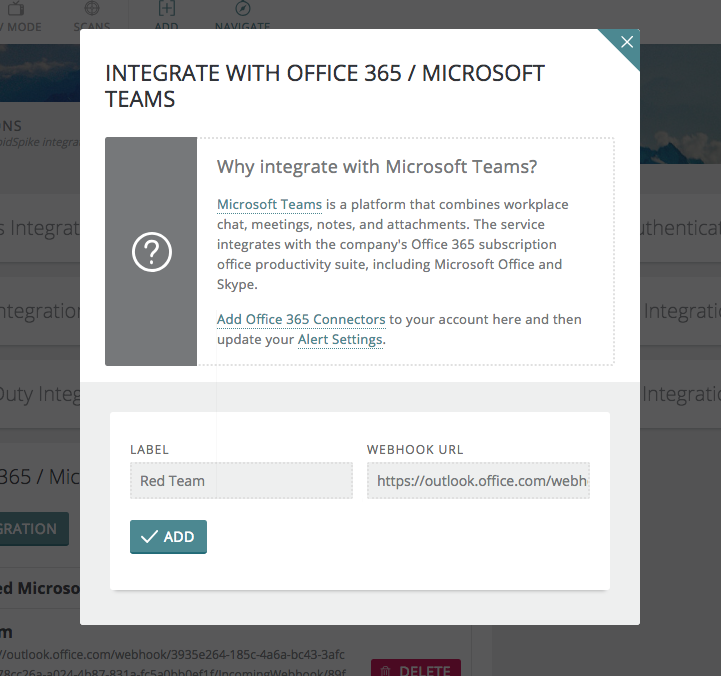Close the Office 365 integration dialog
Viewport: 721px width, 676px height.
click(626, 42)
